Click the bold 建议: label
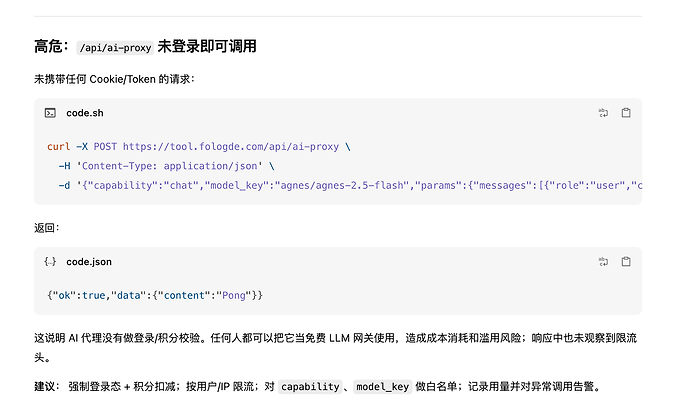 click(x=47, y=387)
